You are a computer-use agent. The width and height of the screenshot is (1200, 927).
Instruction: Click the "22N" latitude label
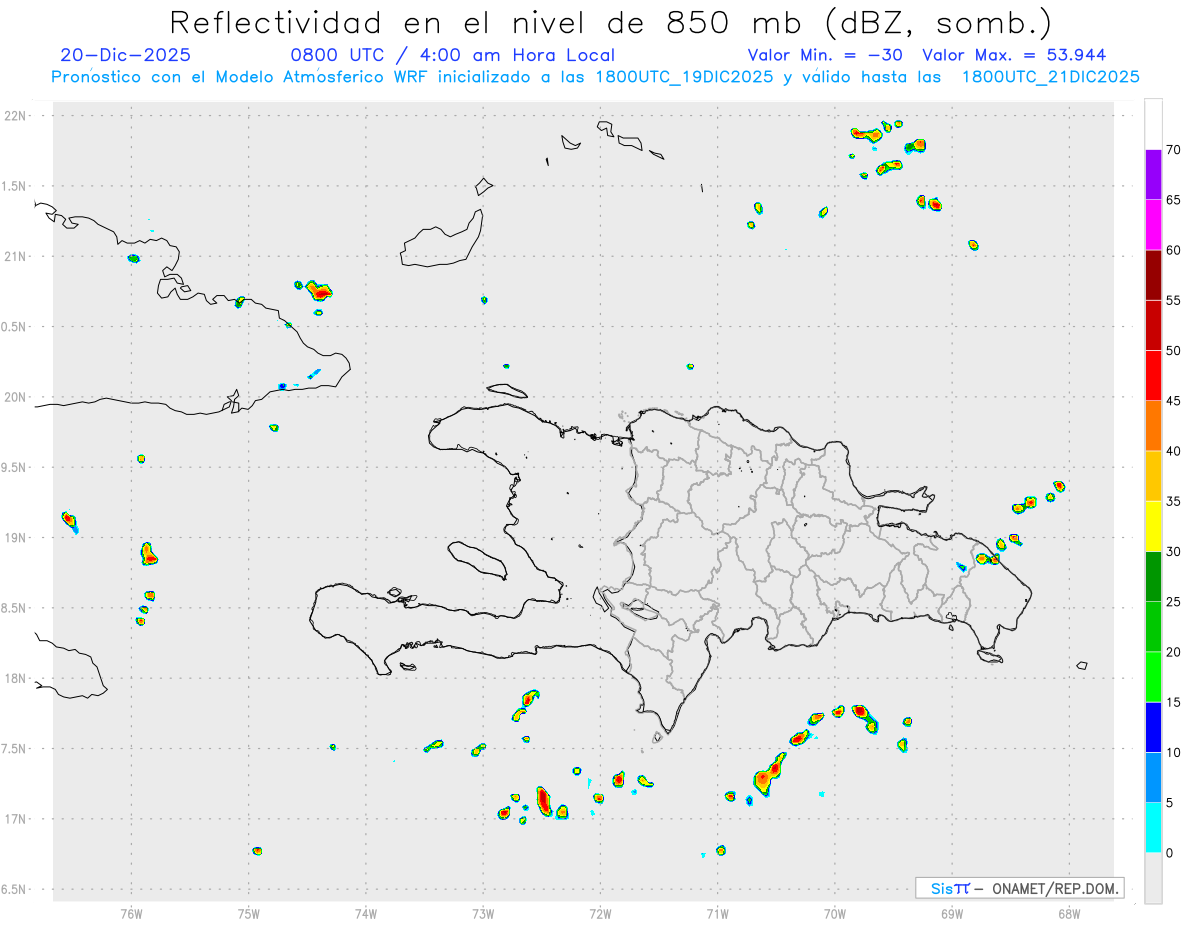tap(17, 115)
